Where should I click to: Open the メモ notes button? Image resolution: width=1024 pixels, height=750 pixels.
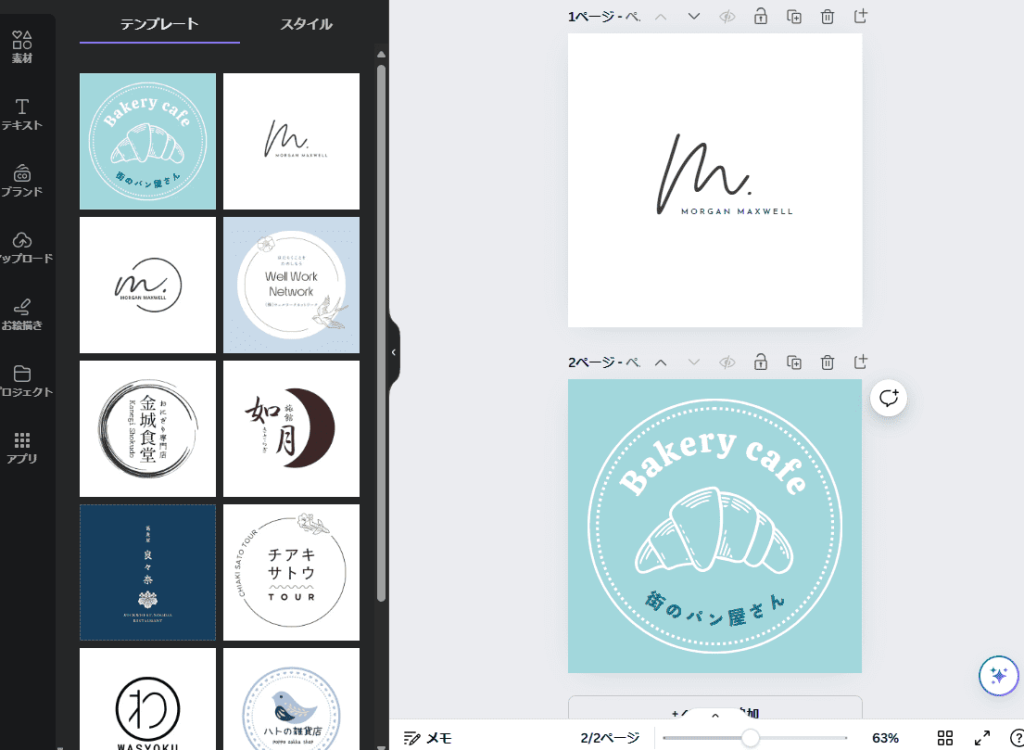pyautogui.click(x=428, y=738)
